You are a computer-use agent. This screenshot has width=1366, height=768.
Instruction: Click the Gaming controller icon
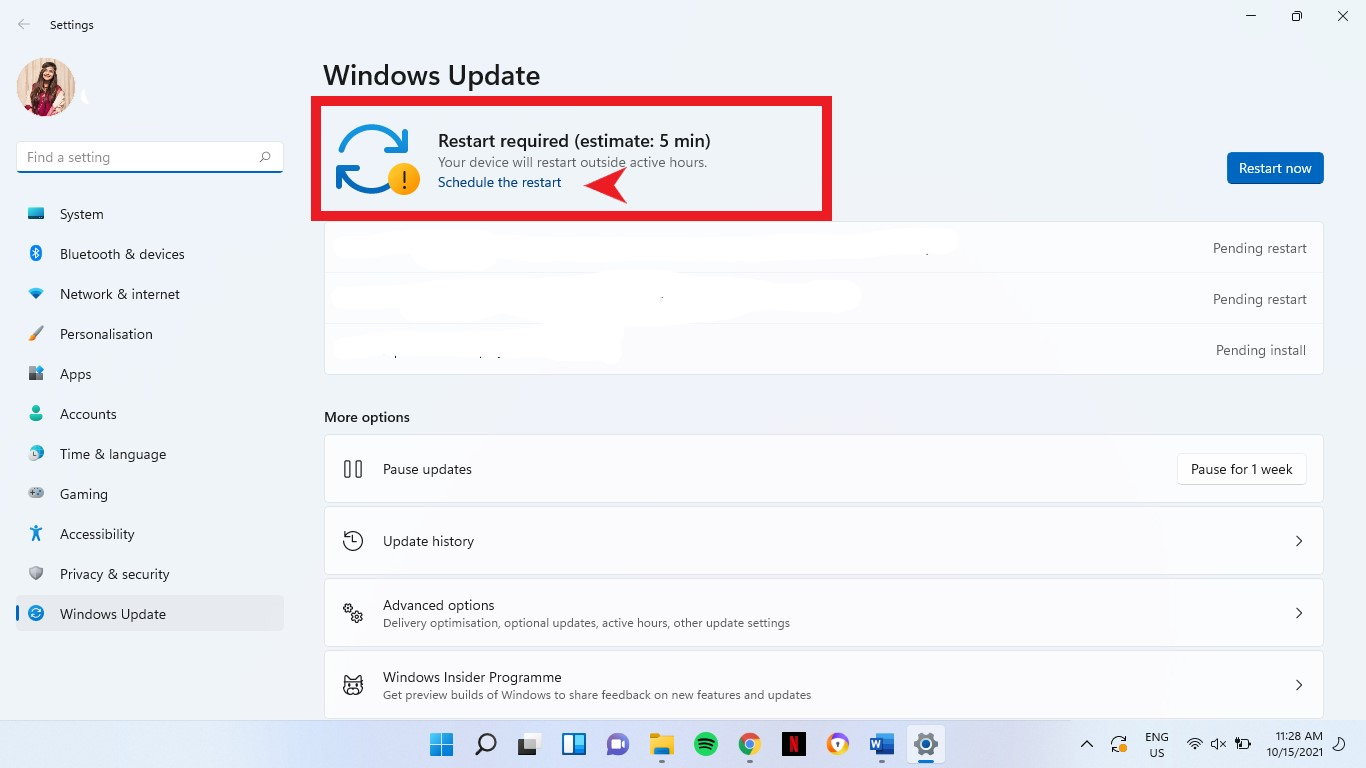point(36,494)
